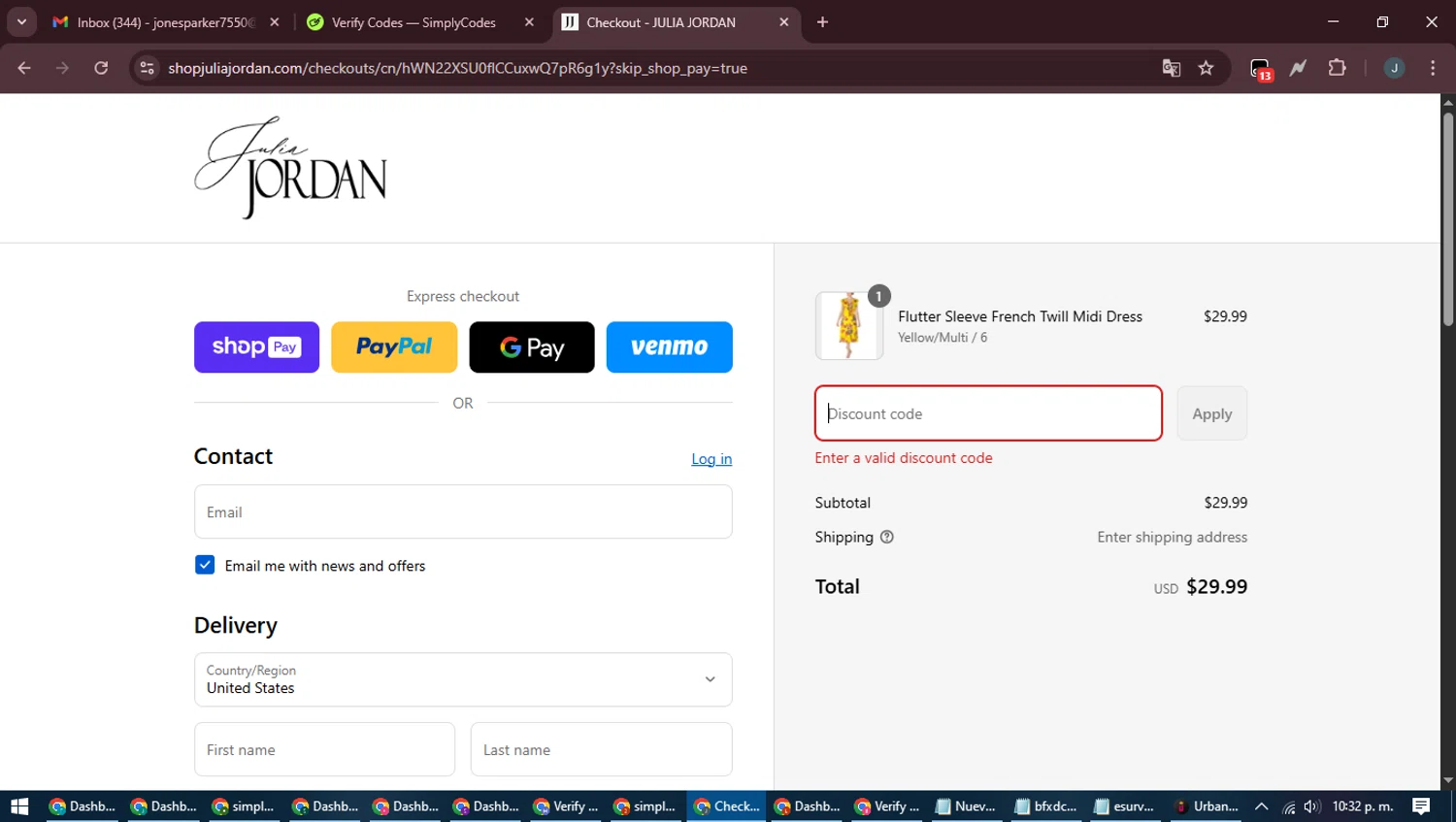
Task: Click the browser forward arrow
Action: click(x=62, y=68)
